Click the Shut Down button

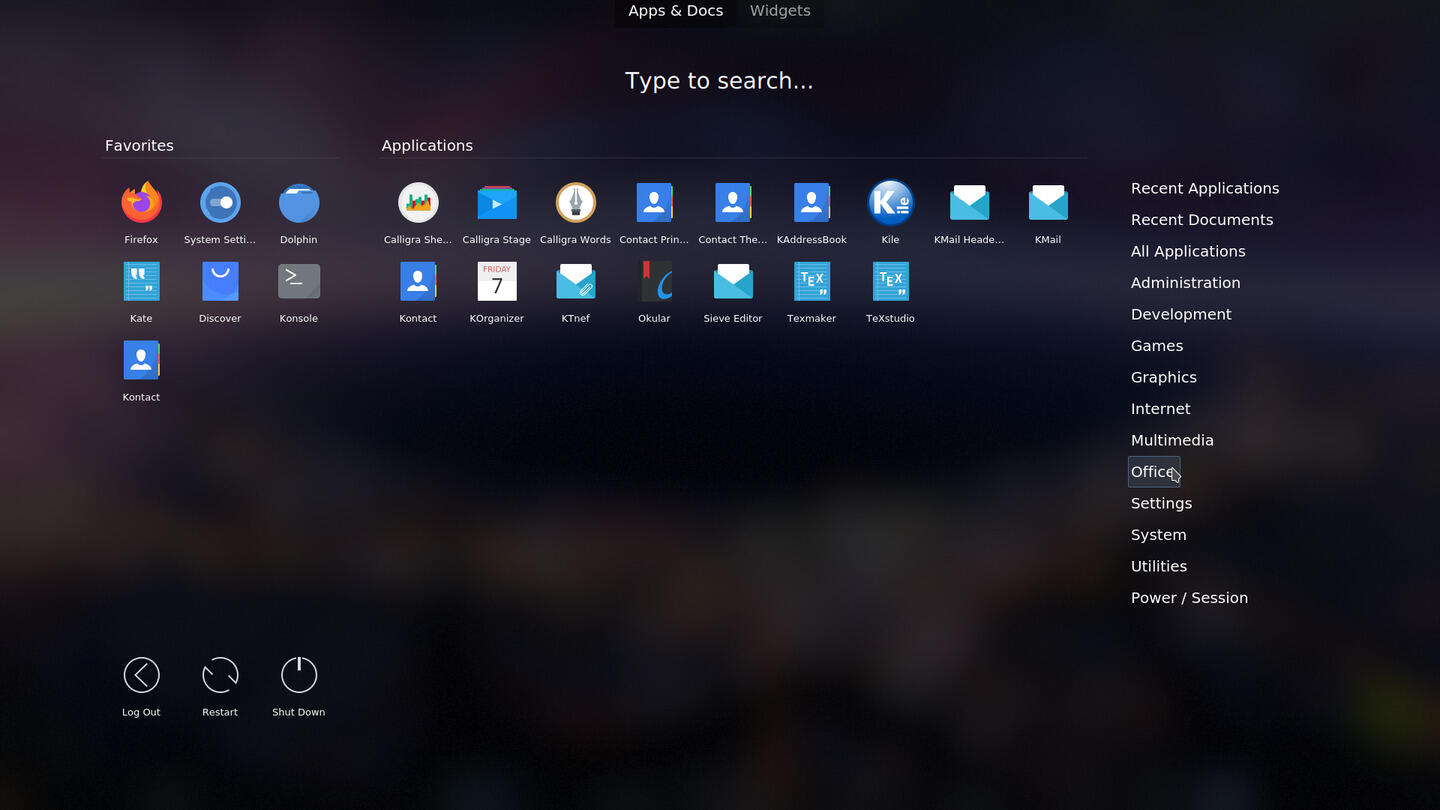tap(299, 686)
